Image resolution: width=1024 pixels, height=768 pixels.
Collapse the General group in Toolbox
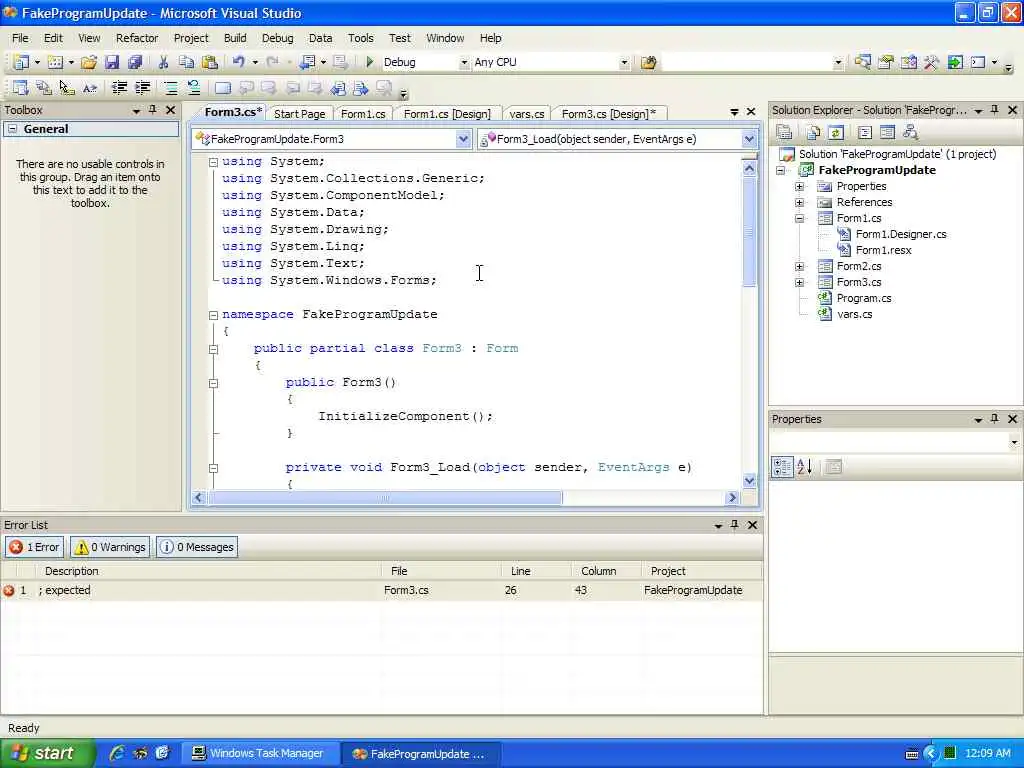point(12,129)
